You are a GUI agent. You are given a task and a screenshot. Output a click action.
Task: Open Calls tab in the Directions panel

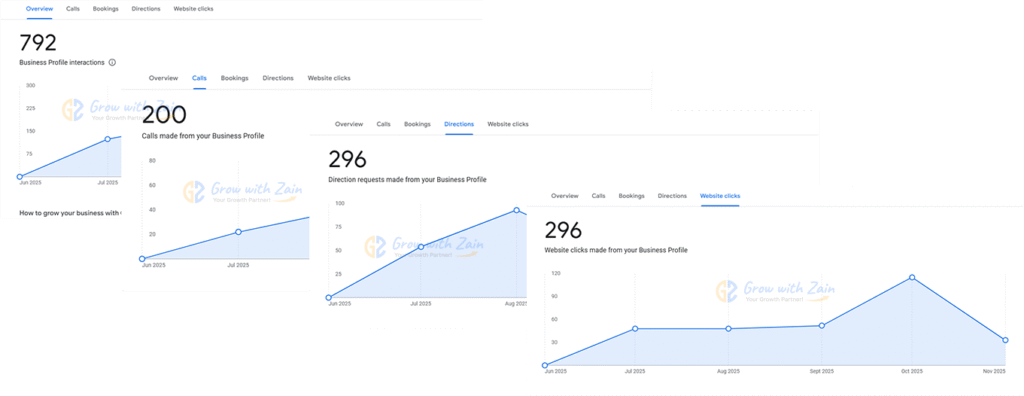click(383, 124)
